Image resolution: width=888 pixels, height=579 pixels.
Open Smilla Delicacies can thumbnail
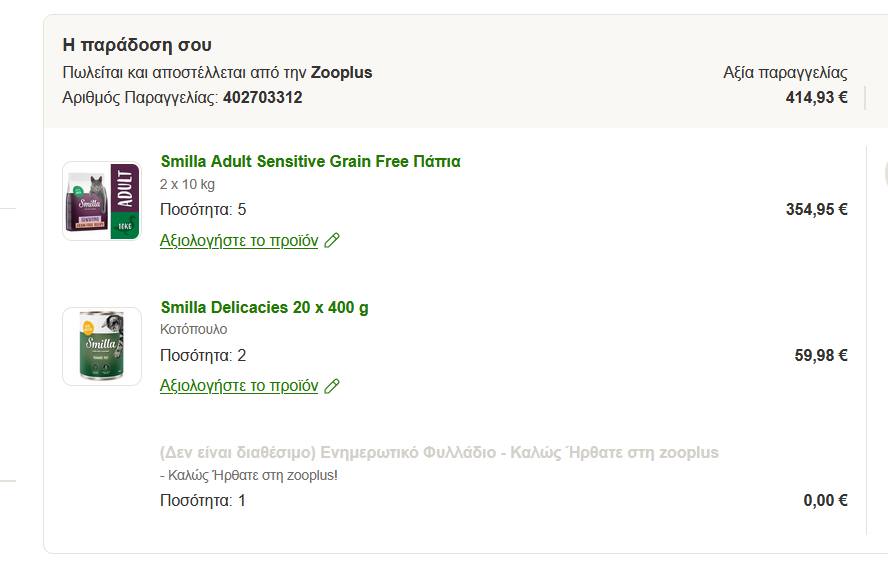pyautogui.click(x=102, y=346)
